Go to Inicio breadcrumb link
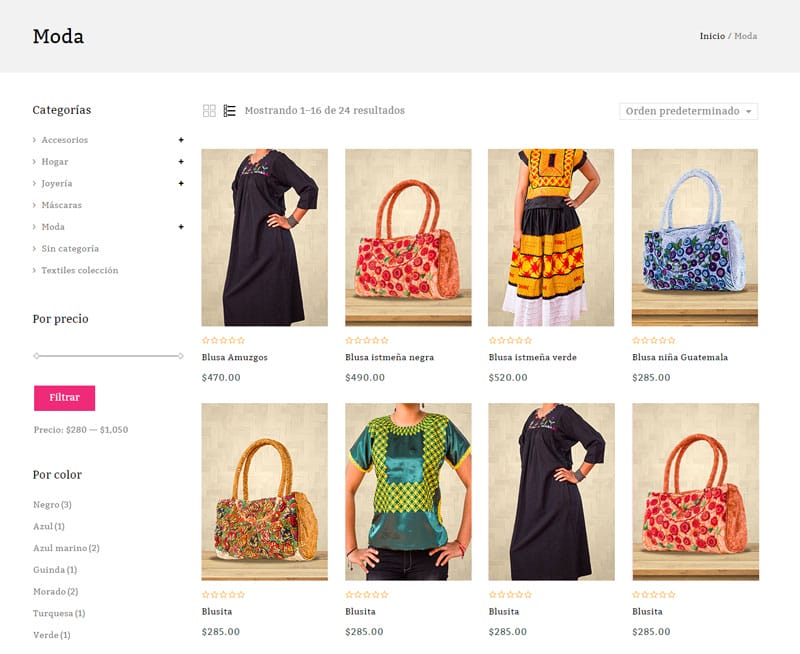Viewport: 800px width, 654px height. tap(712, 36)
